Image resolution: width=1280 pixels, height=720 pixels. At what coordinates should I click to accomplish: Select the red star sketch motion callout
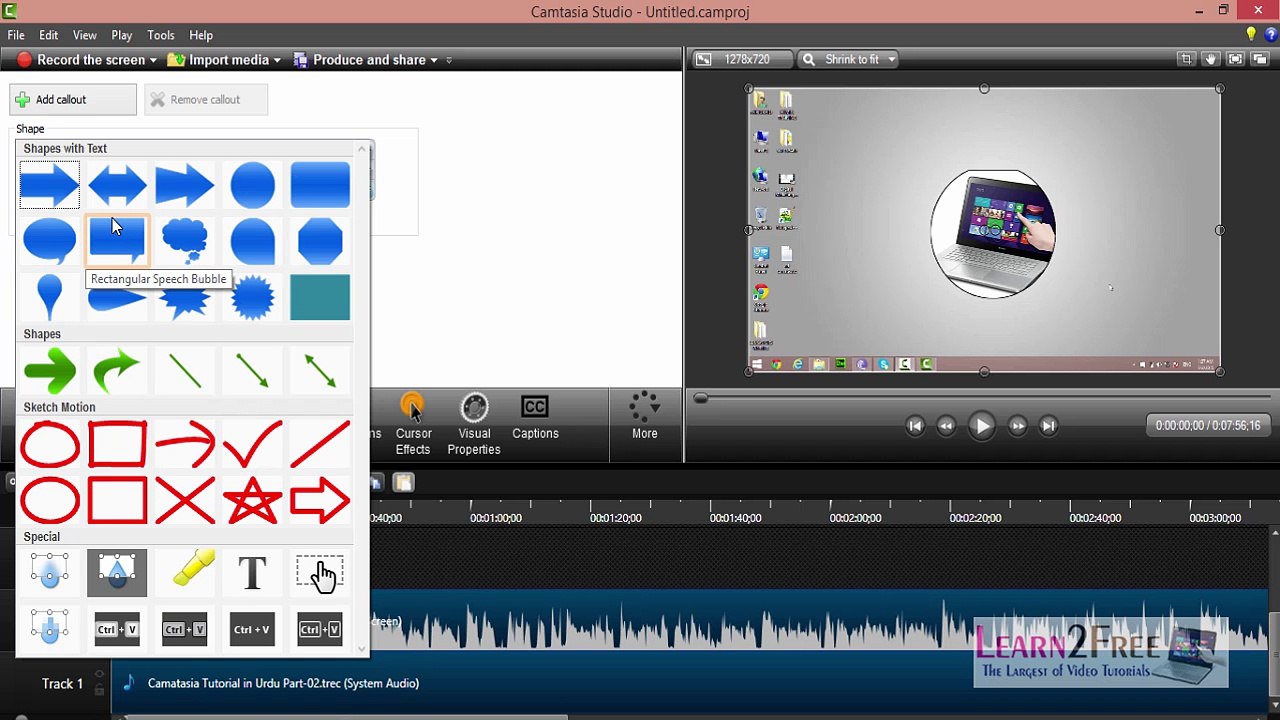[x=253, y=501]
